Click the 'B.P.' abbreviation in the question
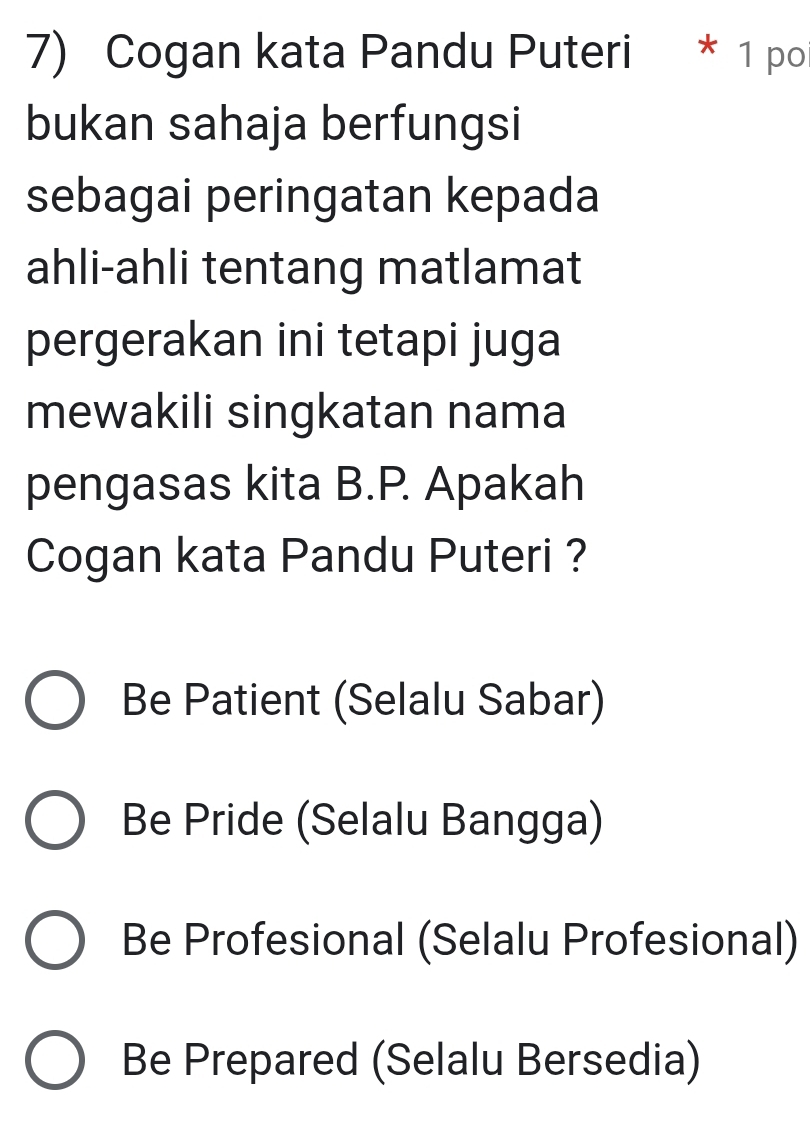Viewport: 810px width, 1121px height. [x=372, y=484]
